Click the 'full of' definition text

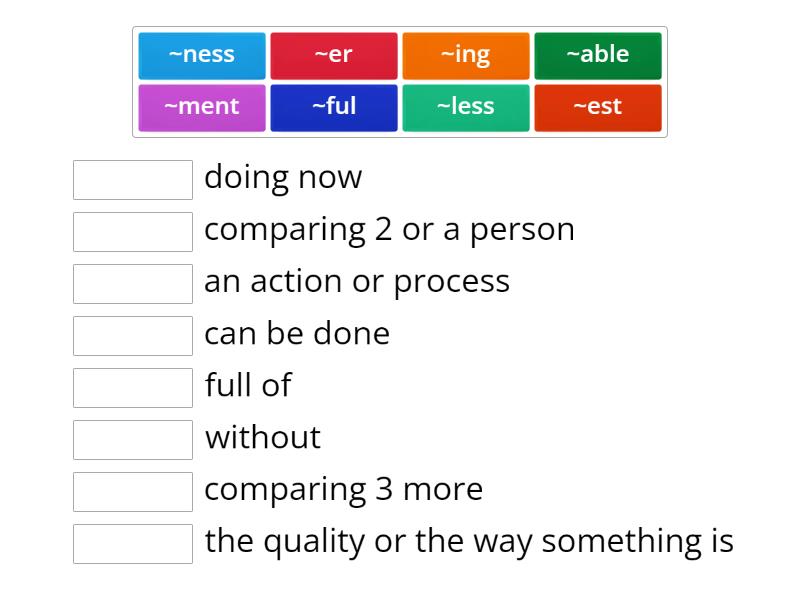(x=248, y=385)
